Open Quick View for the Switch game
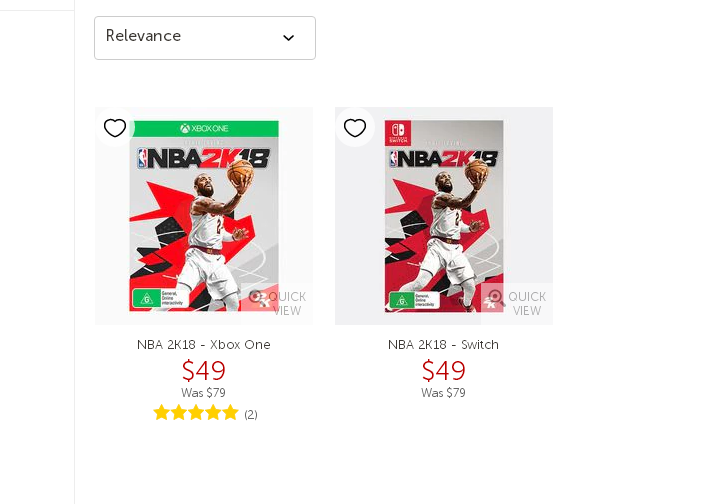 [x=517, y=304]
